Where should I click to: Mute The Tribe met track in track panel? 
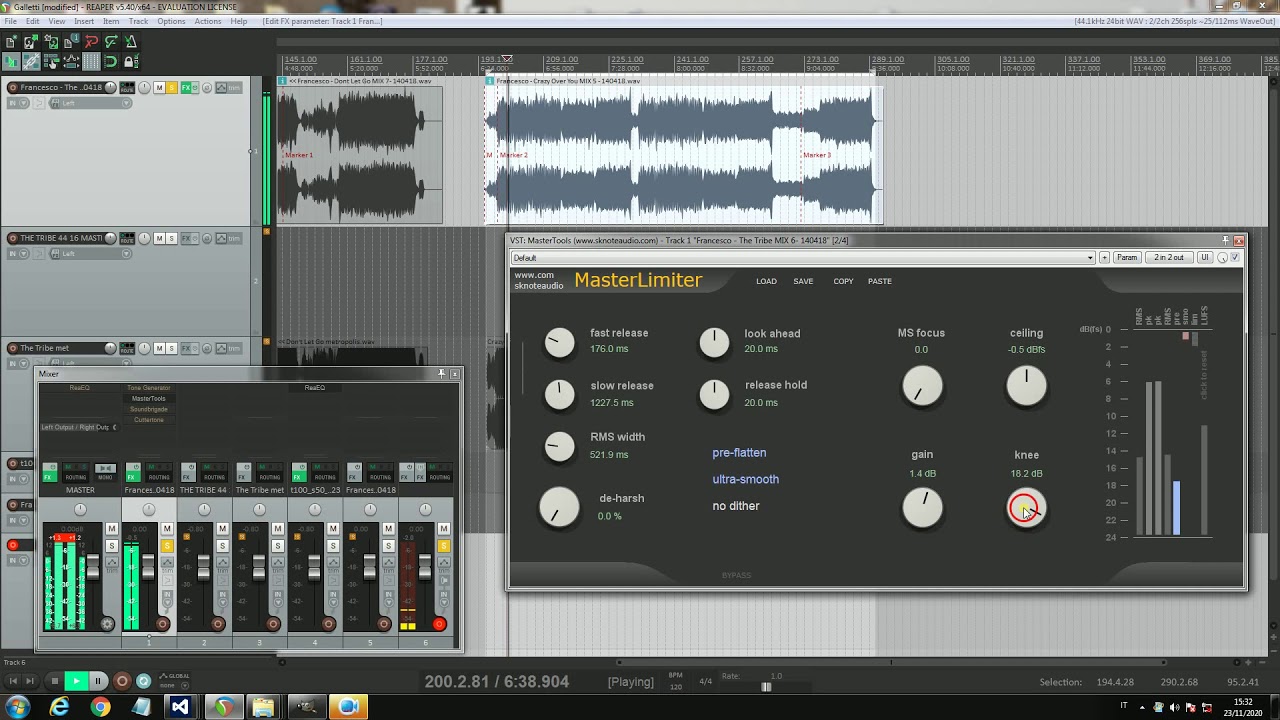pos(159,348)
